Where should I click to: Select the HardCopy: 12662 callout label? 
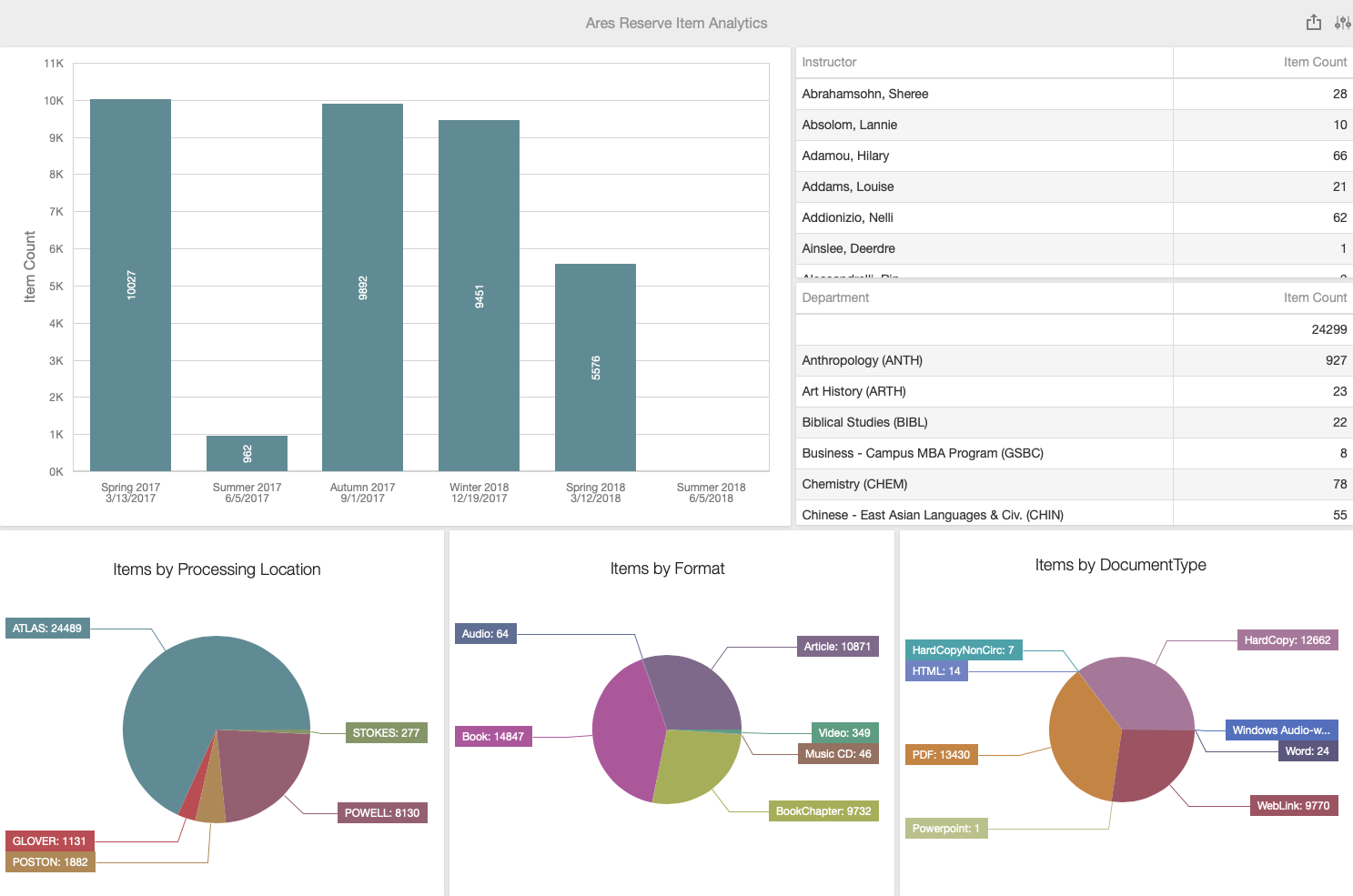(x=1287, y=639)
